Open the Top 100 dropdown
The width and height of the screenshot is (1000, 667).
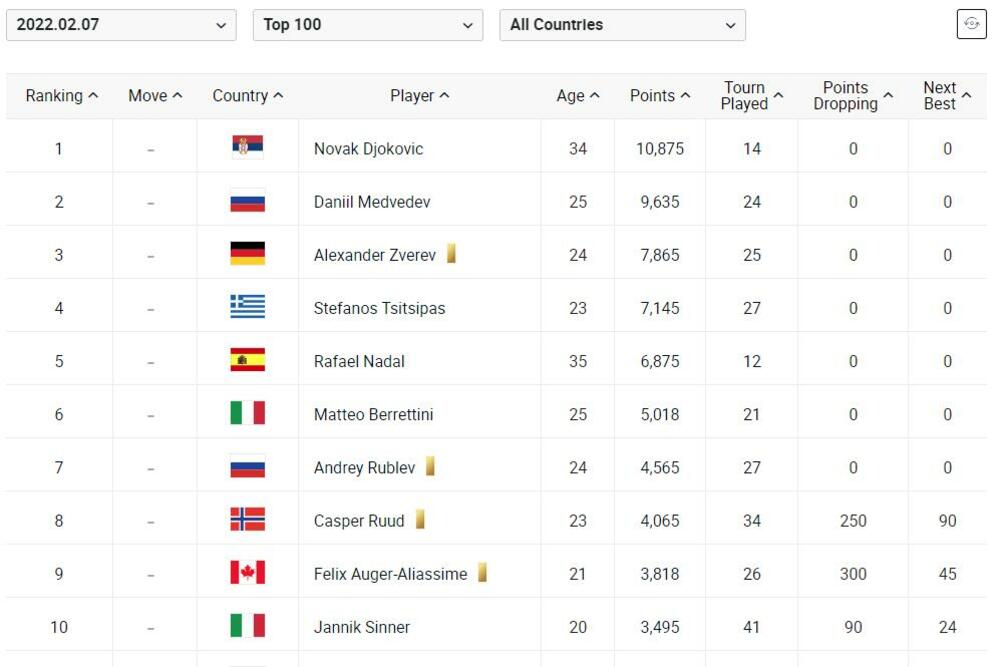pyautogui.click(x=365, y=22)
